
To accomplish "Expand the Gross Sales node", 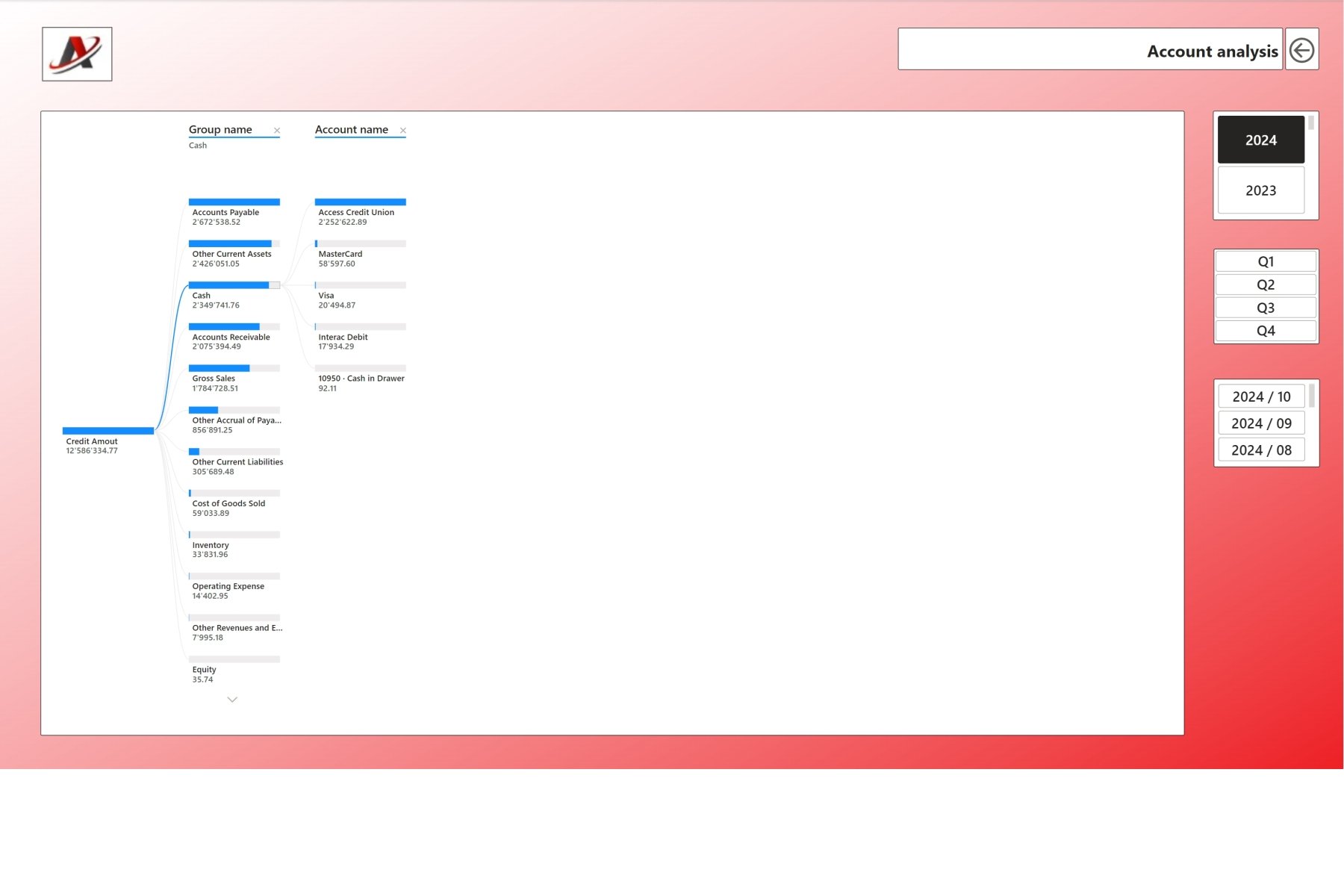I will pyautogui.click(x=234, y=379).
